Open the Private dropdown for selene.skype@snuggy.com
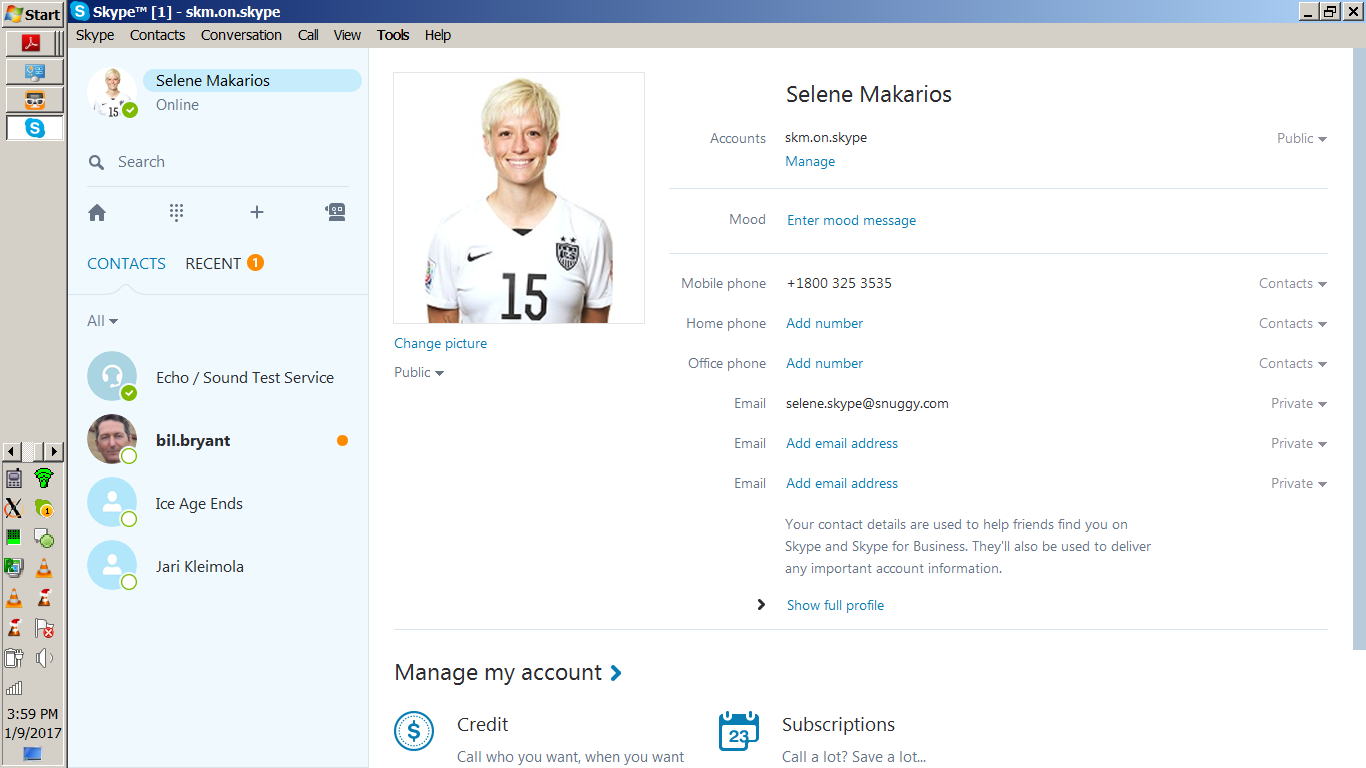 click(x=1298, y=404)
